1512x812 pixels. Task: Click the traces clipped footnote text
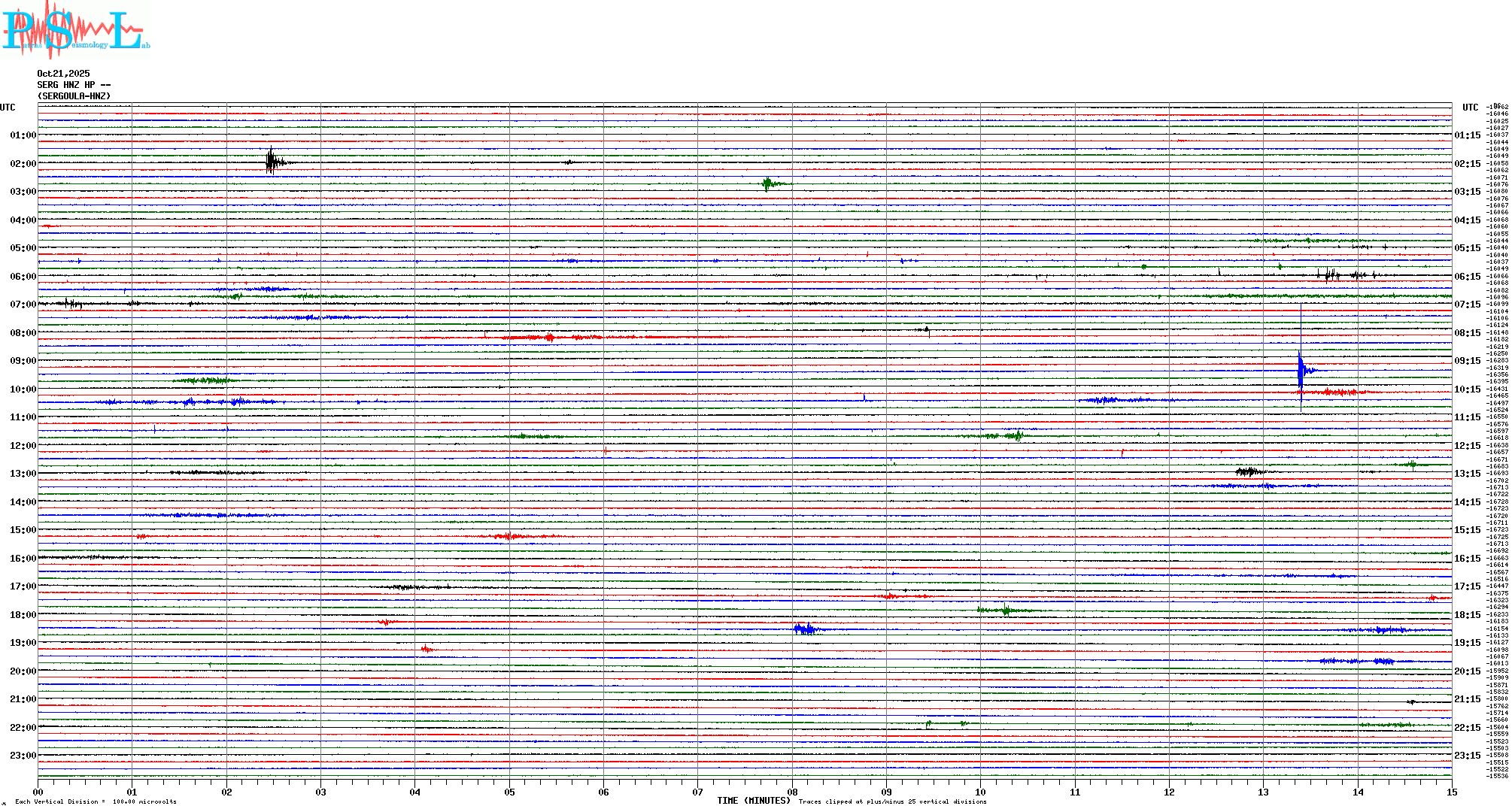pyautogui.click(x=892, y=801)
